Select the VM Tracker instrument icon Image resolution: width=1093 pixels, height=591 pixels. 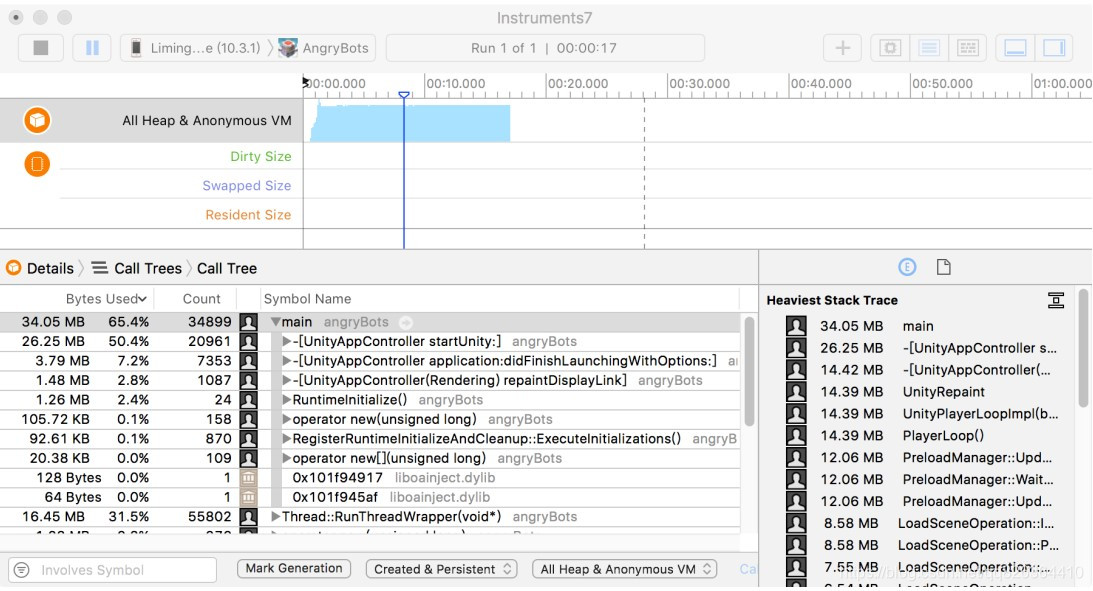coord(37,164)
